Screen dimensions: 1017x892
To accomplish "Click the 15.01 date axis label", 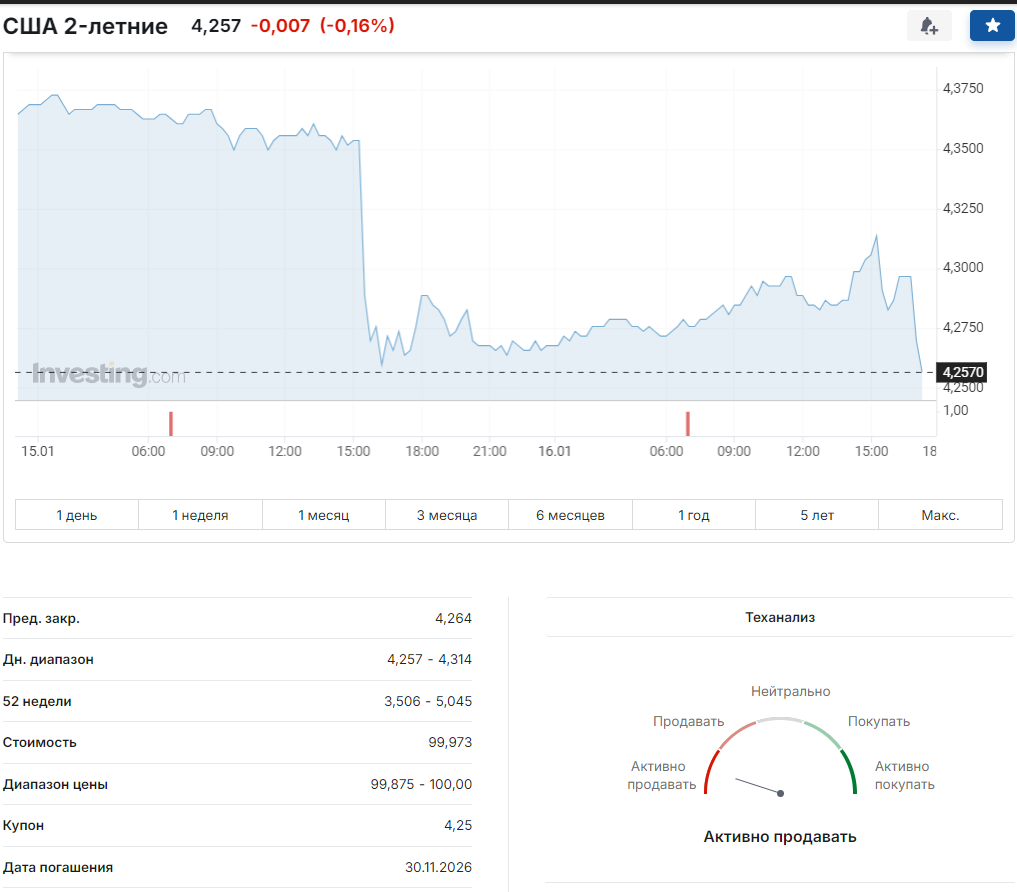I will coord(38,451).
